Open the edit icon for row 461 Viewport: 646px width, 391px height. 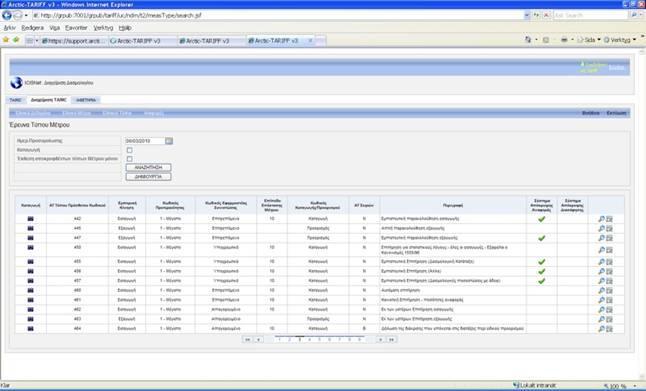(609, 300)
